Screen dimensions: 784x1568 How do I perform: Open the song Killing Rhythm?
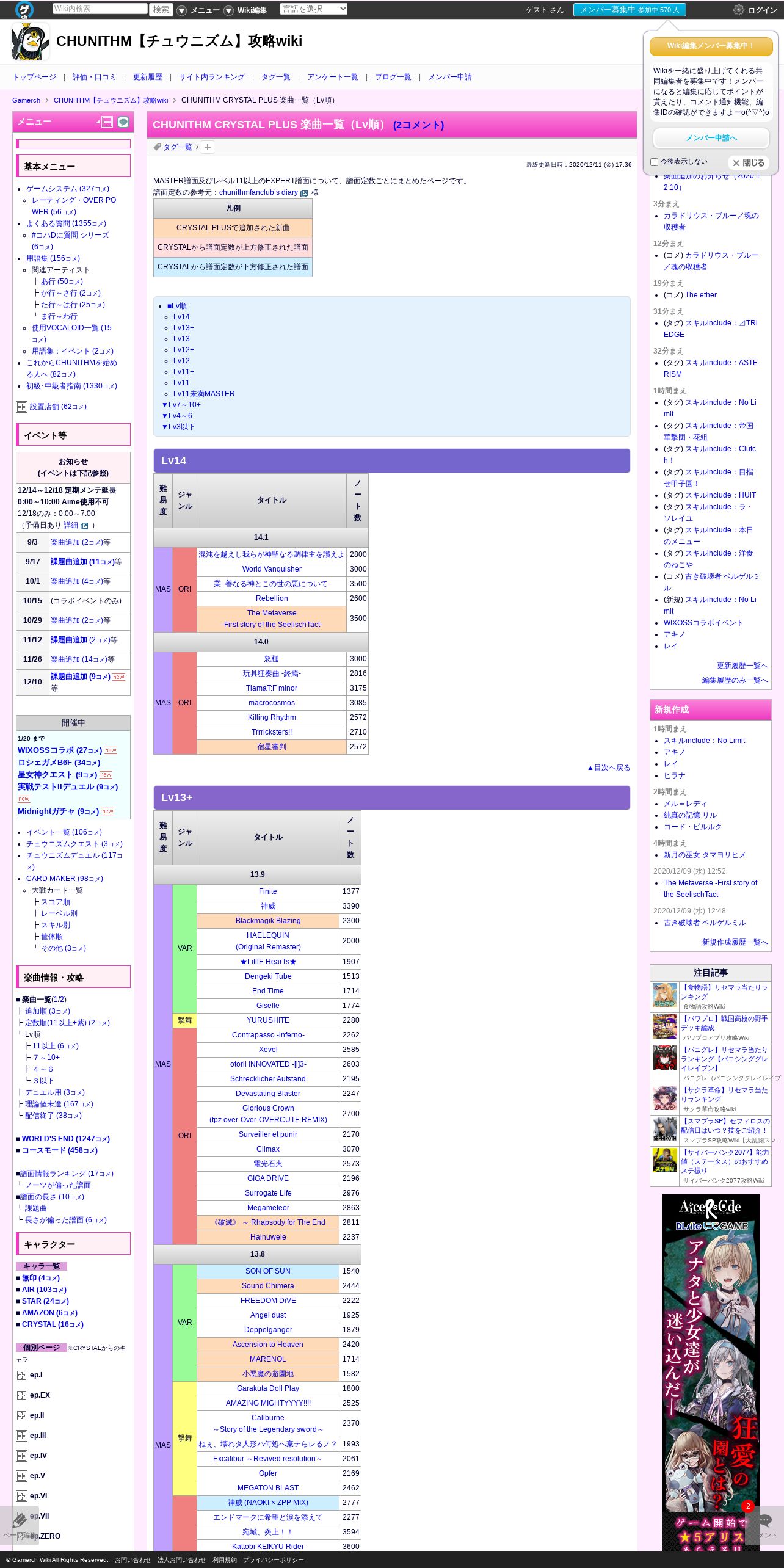[x=272, y=717]
